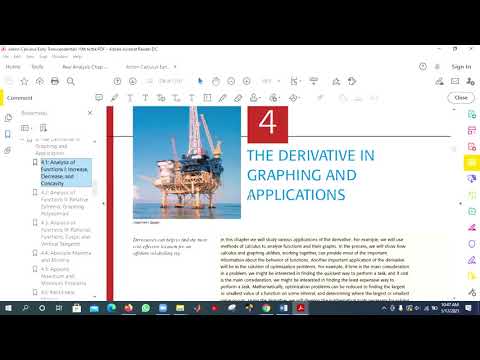The image size is (480, 360).
Task: Open bookmark 4.1 Analysis of Functions I
Action: pos(66,173)
